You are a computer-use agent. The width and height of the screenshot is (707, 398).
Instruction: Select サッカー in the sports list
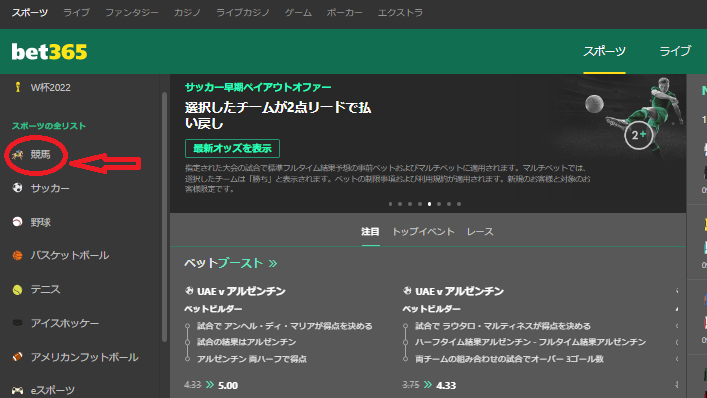(x=50, y=188)
